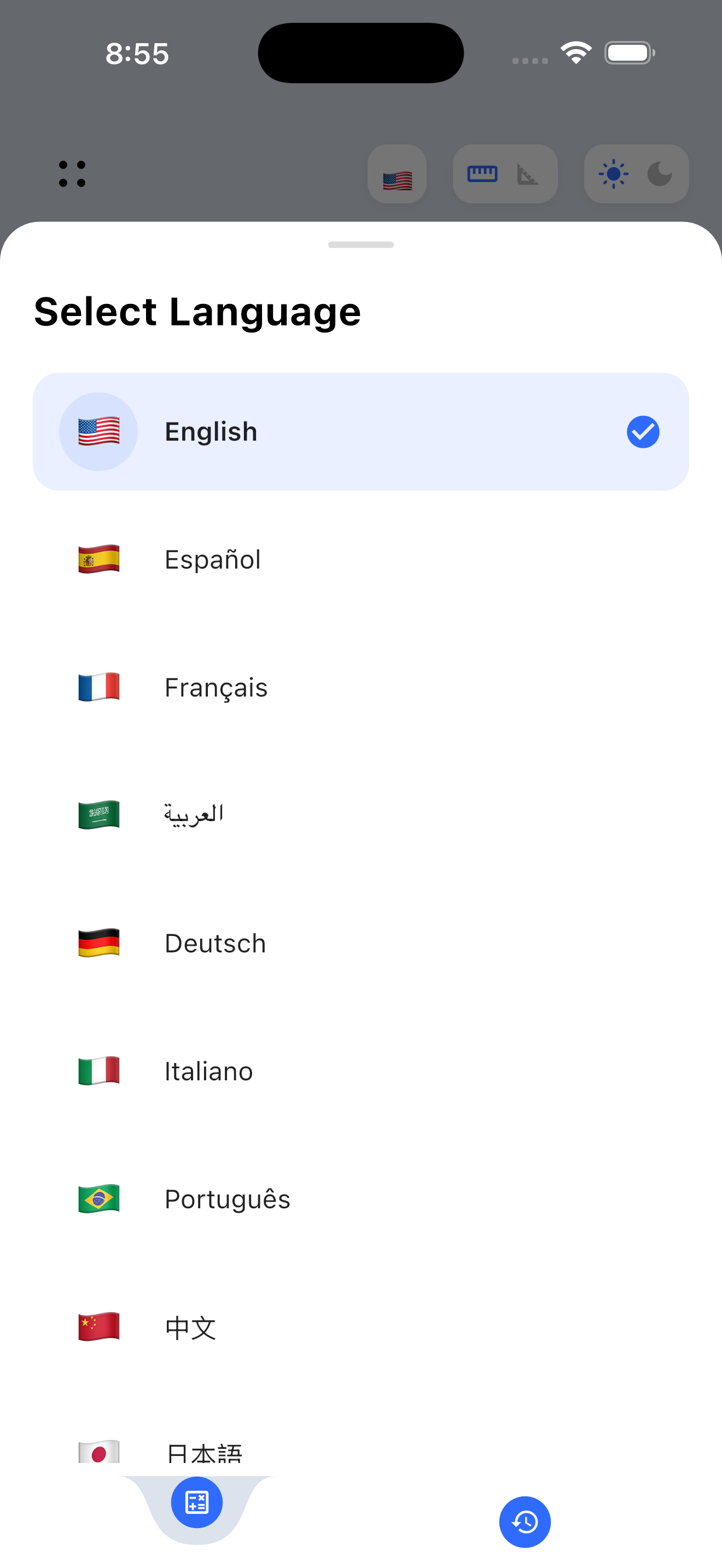
Task: Tap the four-dots app menu icon
Action: click(71, 173)
